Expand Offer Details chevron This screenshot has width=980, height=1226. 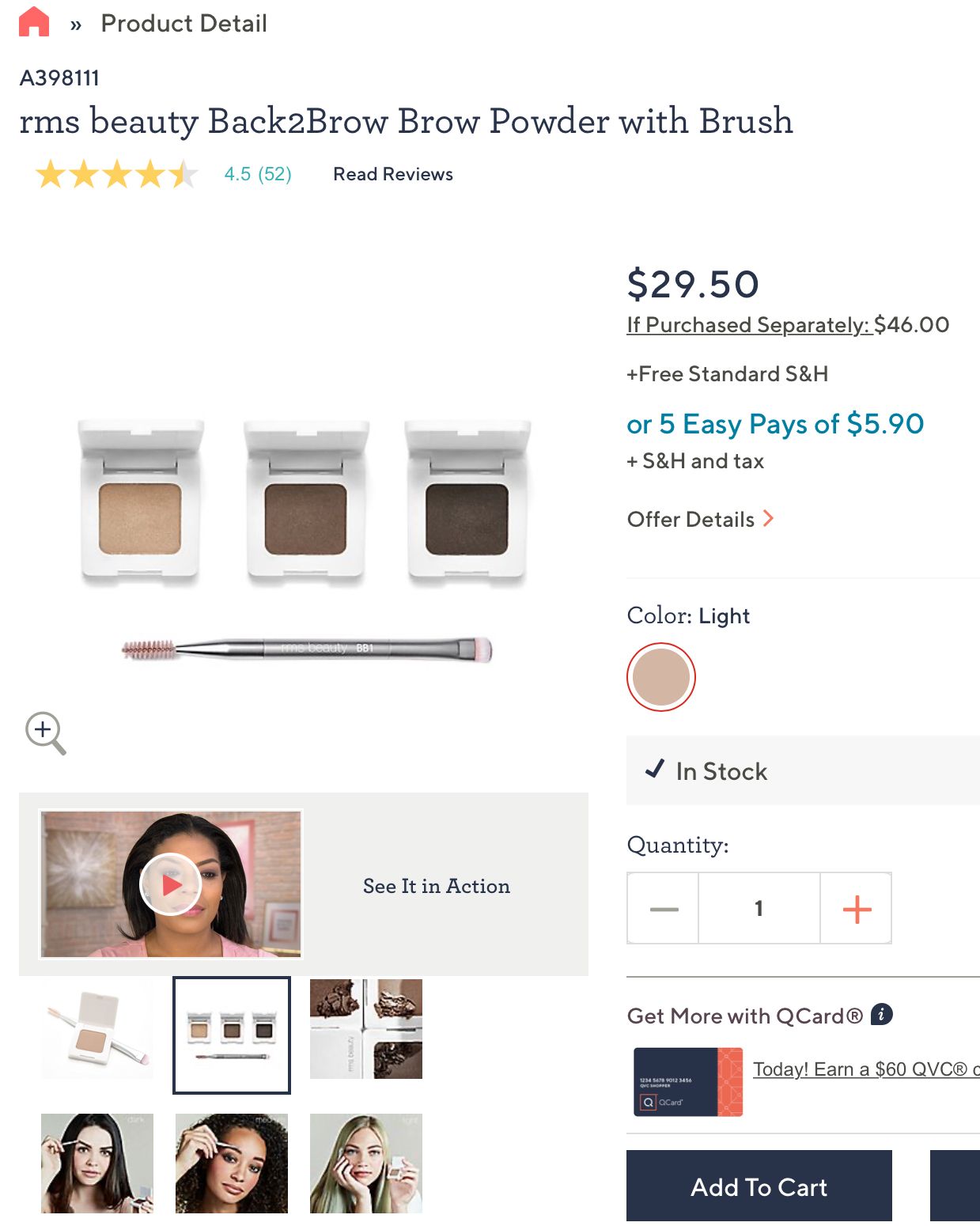[768, 519]
